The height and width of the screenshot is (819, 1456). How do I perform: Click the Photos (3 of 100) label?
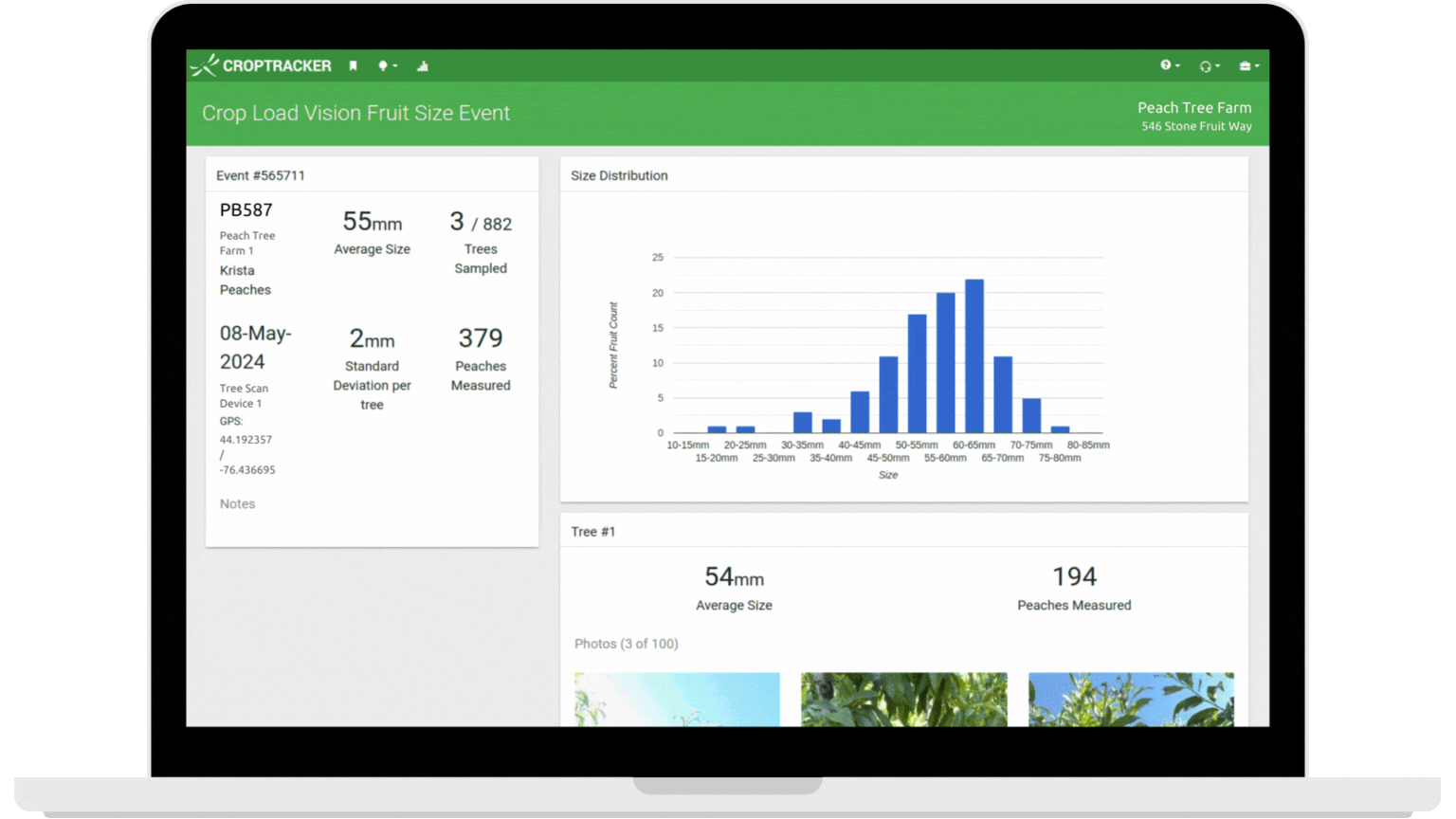coord(627,644)
